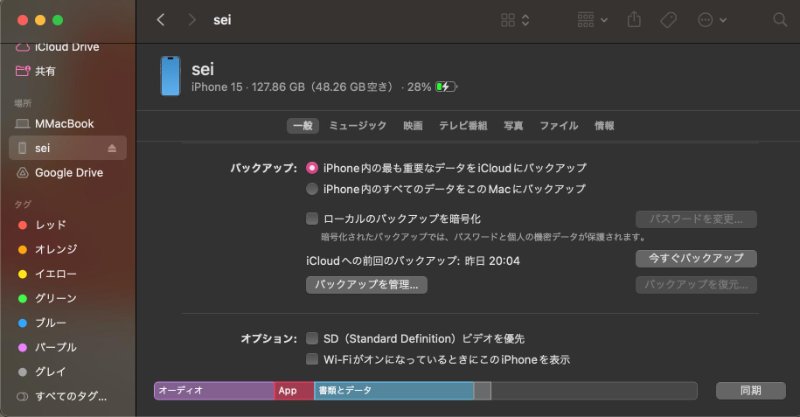Click last backup time 昨日 20:04
Image resolution: width=800 pixels, height=417 pixels.
pyautogui.click(x=492, y=261)
